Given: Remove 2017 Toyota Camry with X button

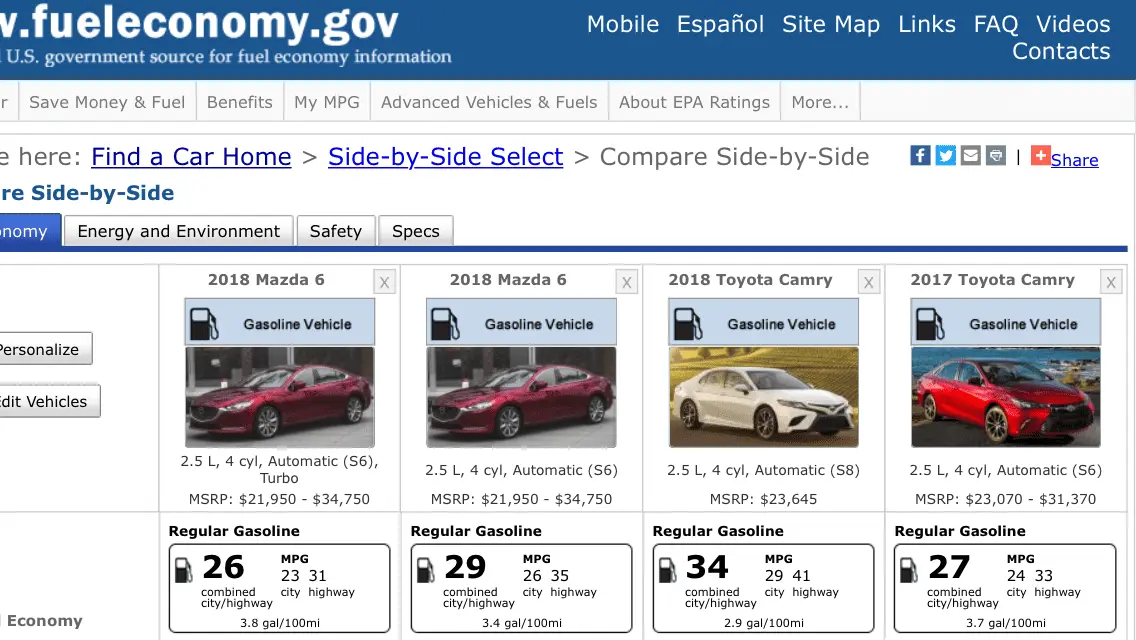Looking at the screenshot, I should [1111, 282].
